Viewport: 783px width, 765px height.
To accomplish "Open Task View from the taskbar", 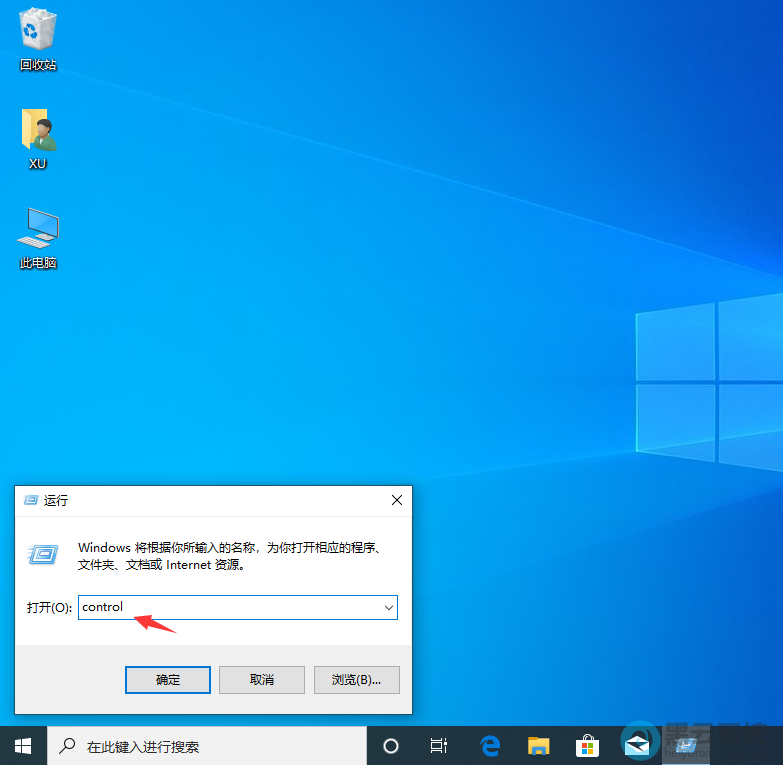I will pyautogui.click(x=438, y=746).
